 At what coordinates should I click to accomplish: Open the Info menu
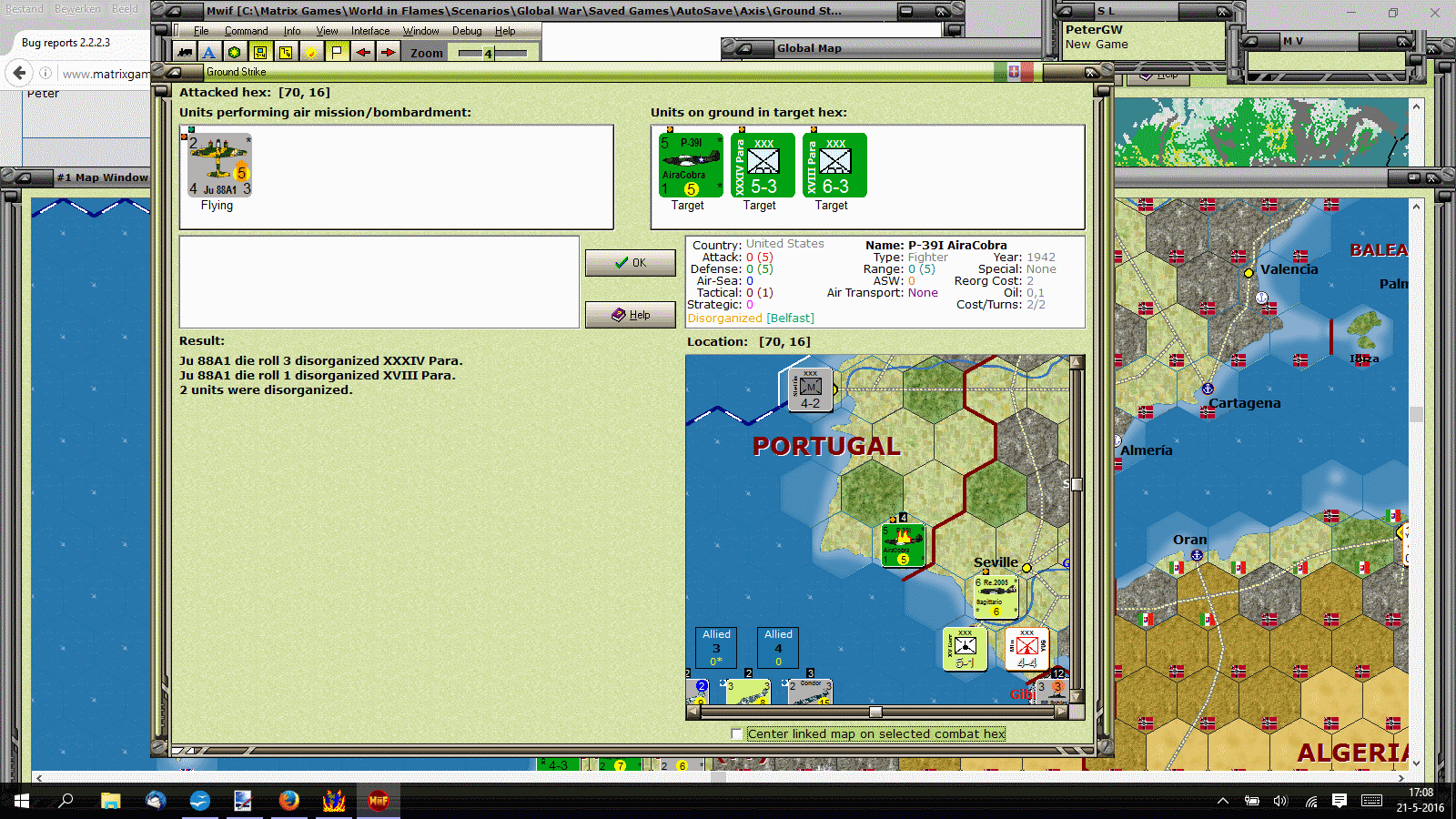coord(291,31)
